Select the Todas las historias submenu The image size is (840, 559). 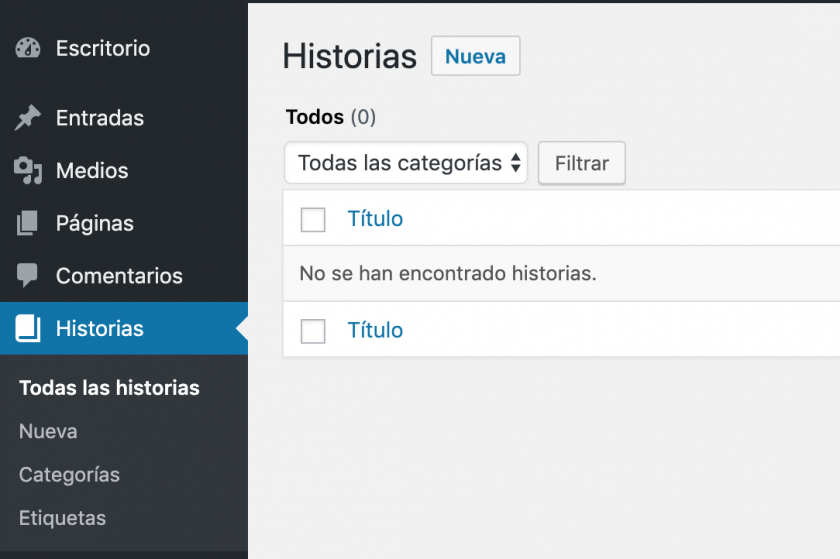109,388
